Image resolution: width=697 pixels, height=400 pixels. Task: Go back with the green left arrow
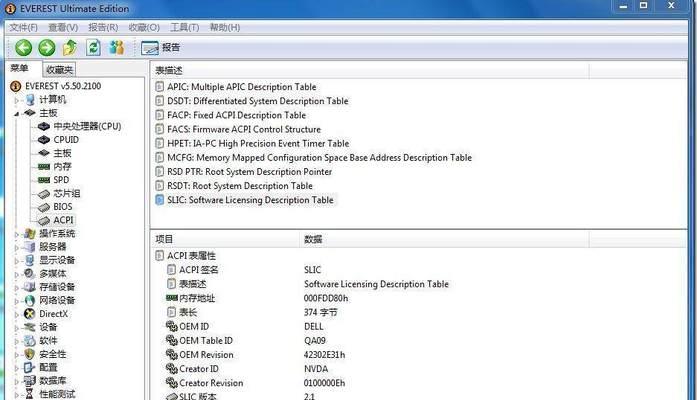click(x=24, y=48)
